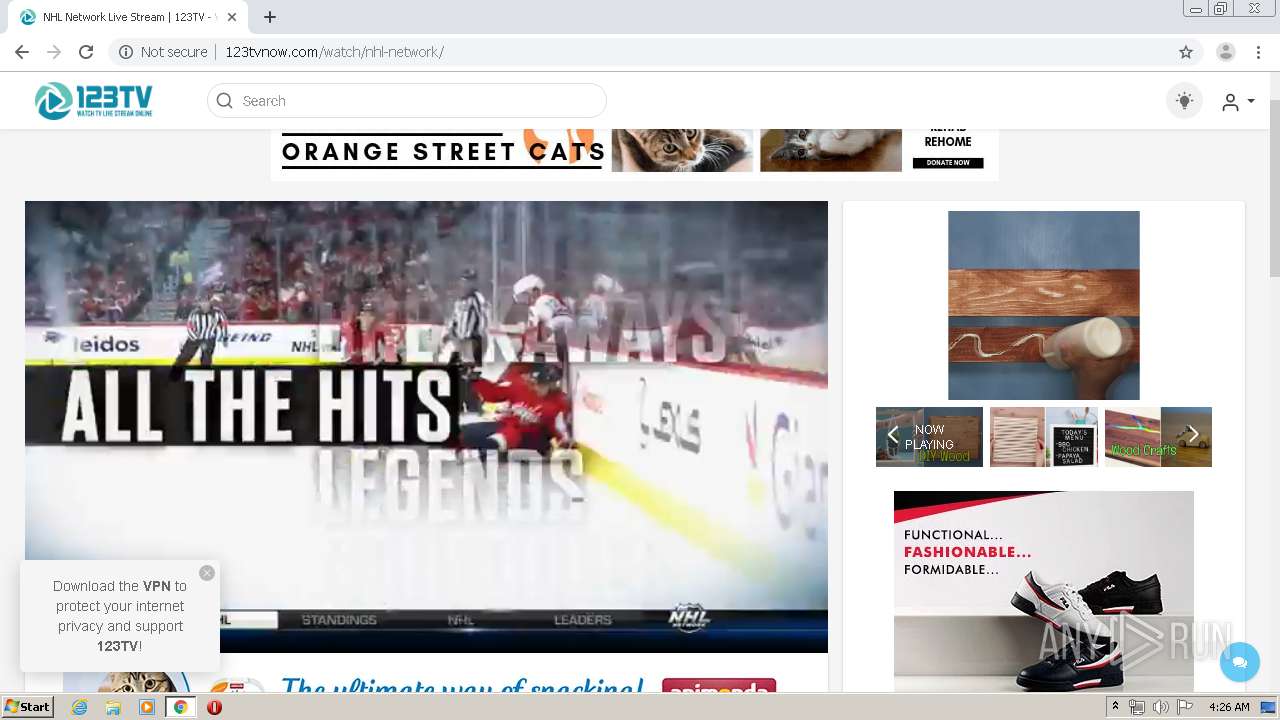
Task: Reload the current page
Action: 86,52
